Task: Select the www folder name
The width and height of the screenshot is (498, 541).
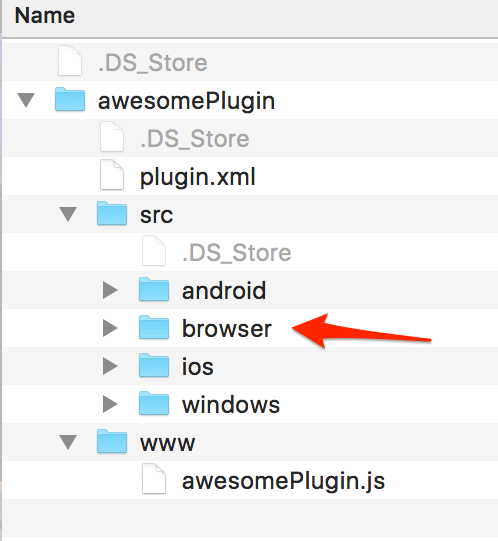Action: click(167, 444)
